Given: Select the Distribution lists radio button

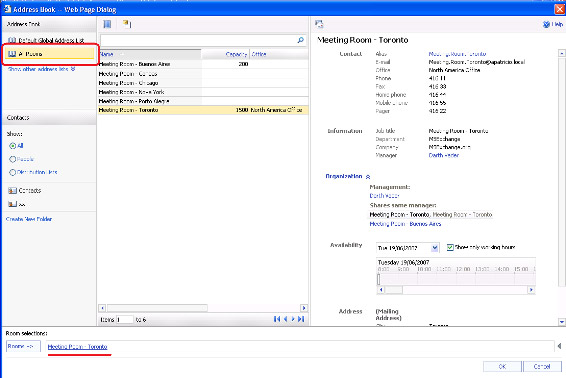Looking at the screenshot, I should [13, 172].
